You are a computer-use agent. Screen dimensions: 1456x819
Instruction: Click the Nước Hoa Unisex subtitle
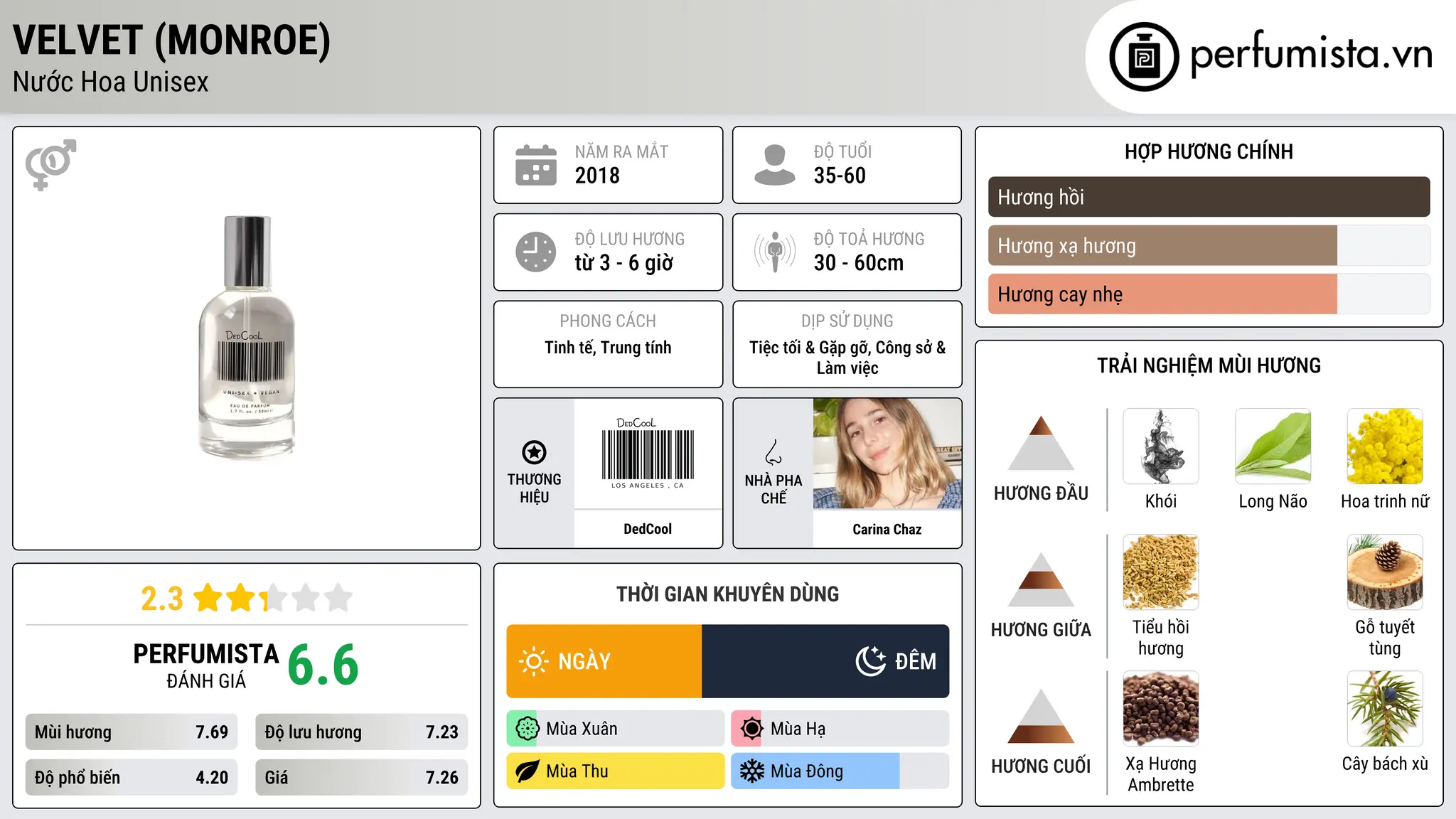point(111,82)
